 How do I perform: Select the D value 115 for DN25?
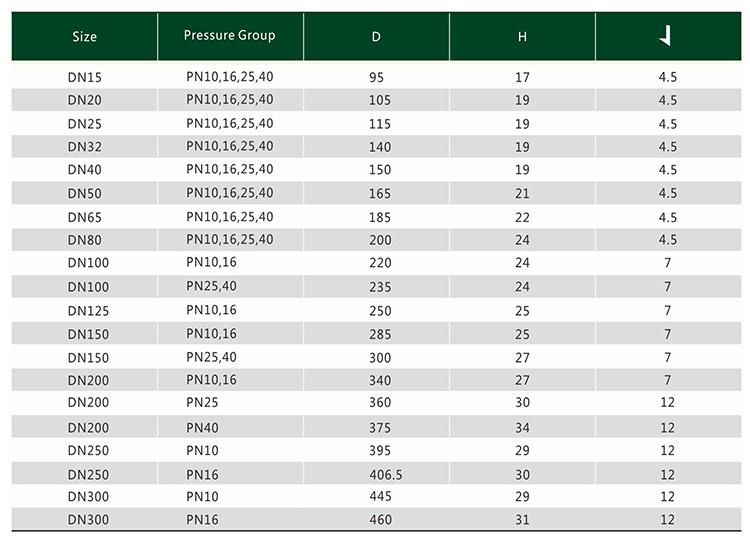[x=380, y=124]
